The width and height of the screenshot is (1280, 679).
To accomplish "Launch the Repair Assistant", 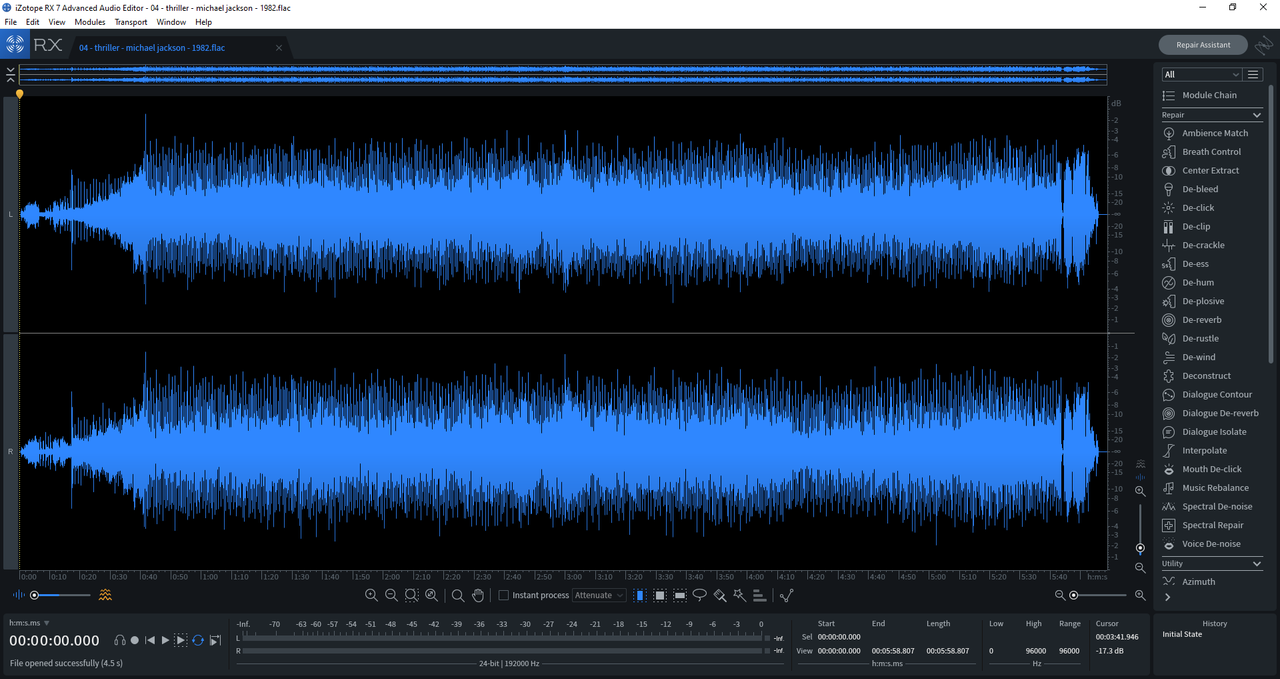I will [x=1203, y=45].
